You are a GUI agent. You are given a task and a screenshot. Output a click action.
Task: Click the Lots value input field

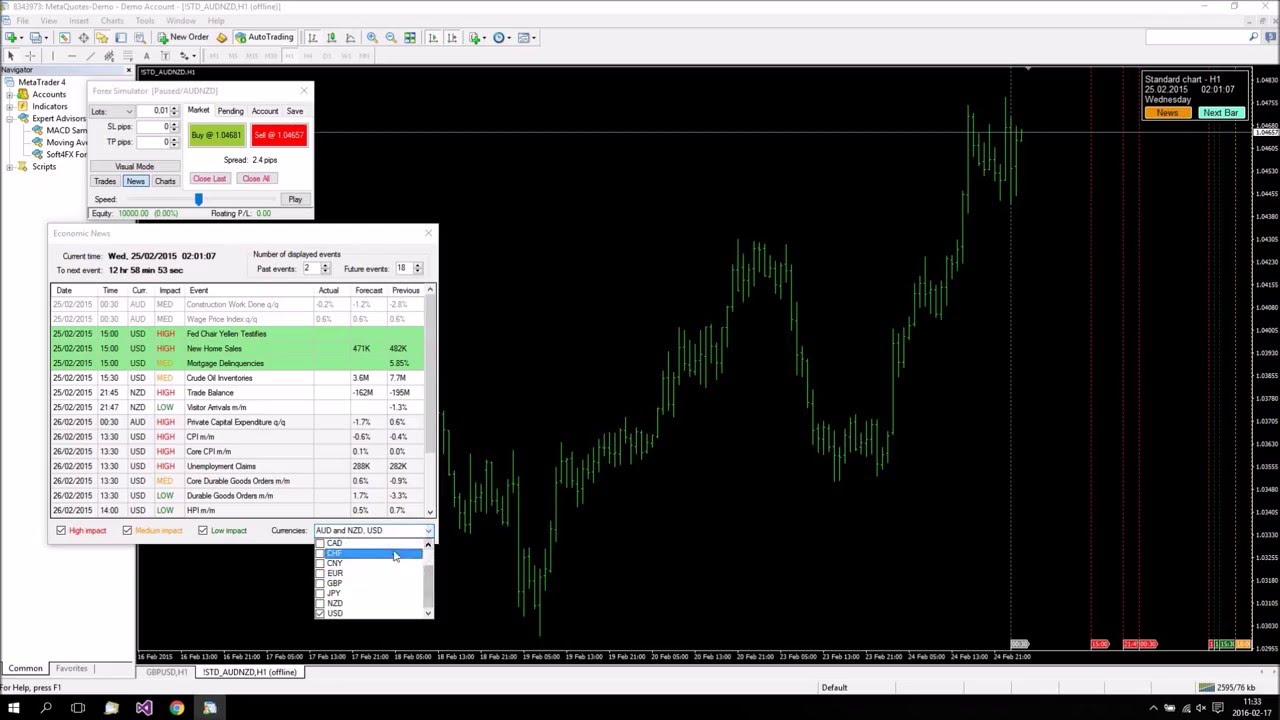(154, 111)
